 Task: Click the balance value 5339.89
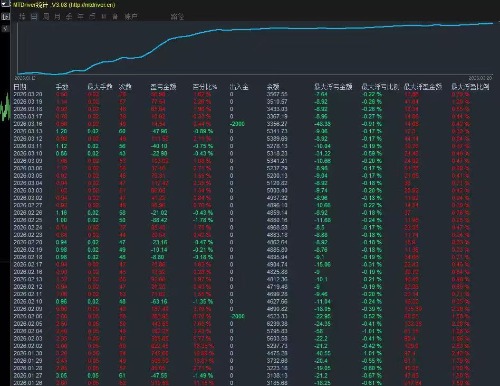coord(277,139)
